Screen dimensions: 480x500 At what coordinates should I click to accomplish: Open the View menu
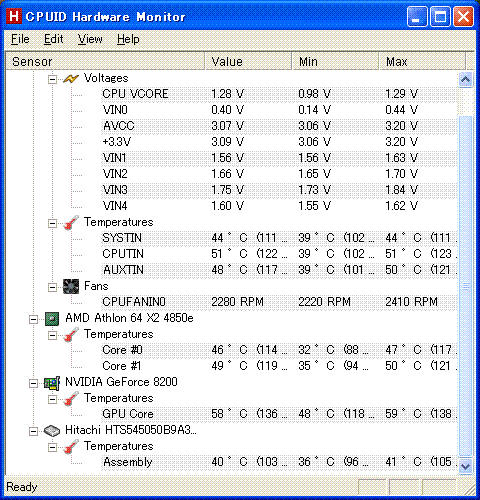pyautogui.click(x=90, y=39)
